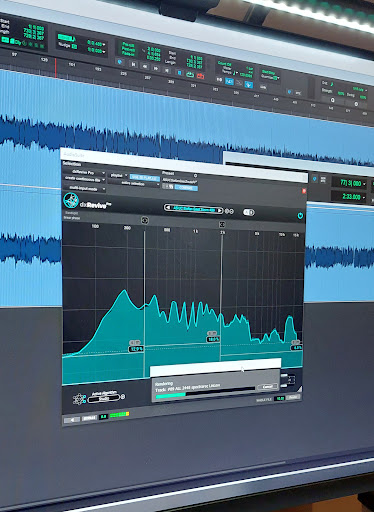
Task: Select the high band amount value at right
Action: click(297, 348)
